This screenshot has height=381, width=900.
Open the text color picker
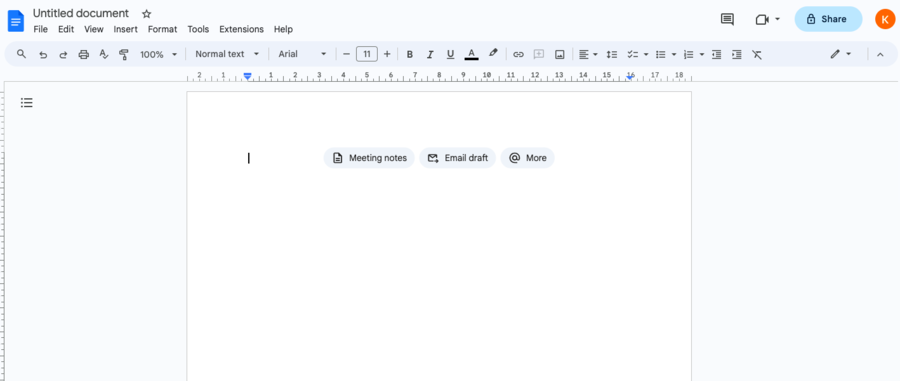[471, 55]
